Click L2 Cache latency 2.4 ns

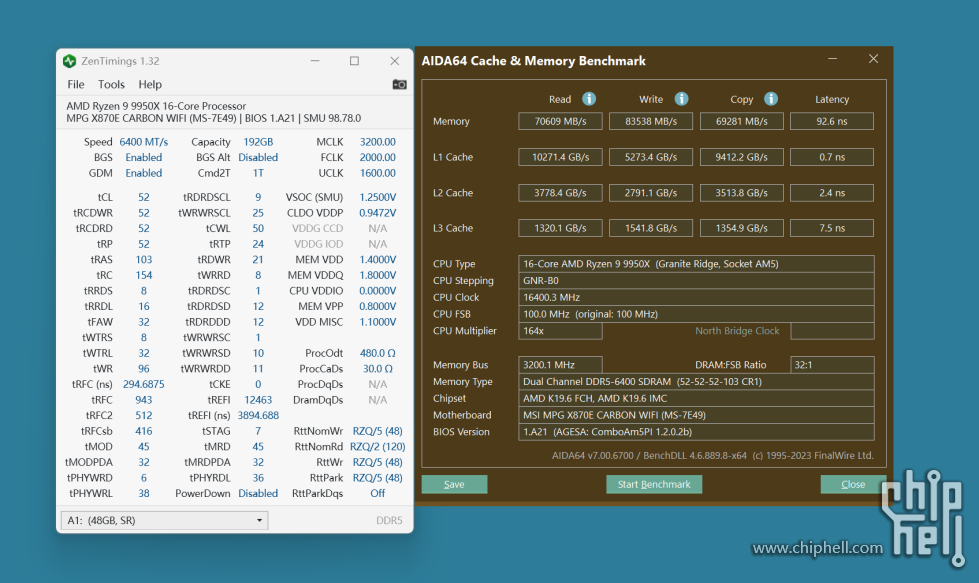[832, 193]
